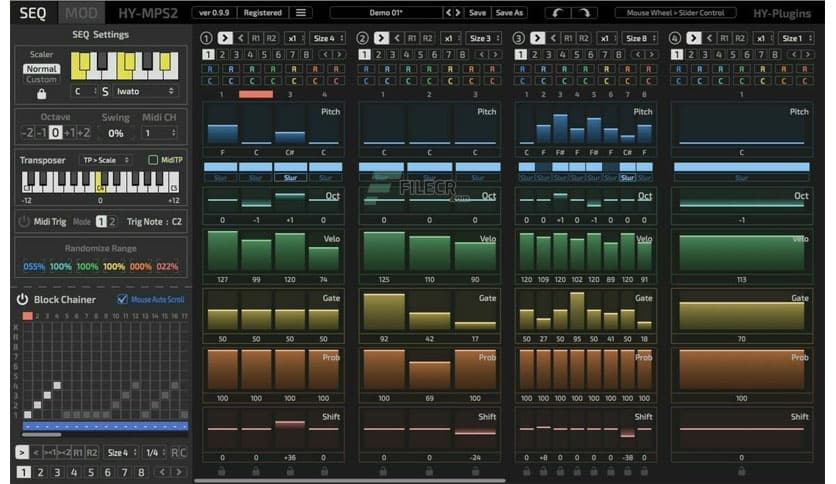Open the TP > Scale dropdown
836x484 pixels.
104,160
